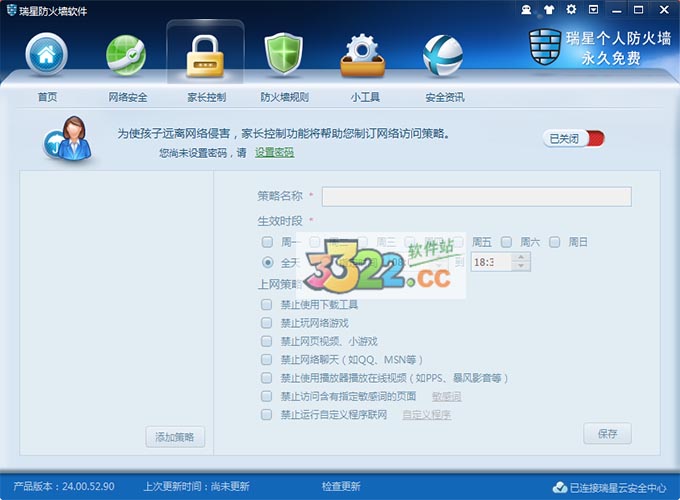
Task: Check the 周六 weekday checkbox
Action: pos(506,242)
